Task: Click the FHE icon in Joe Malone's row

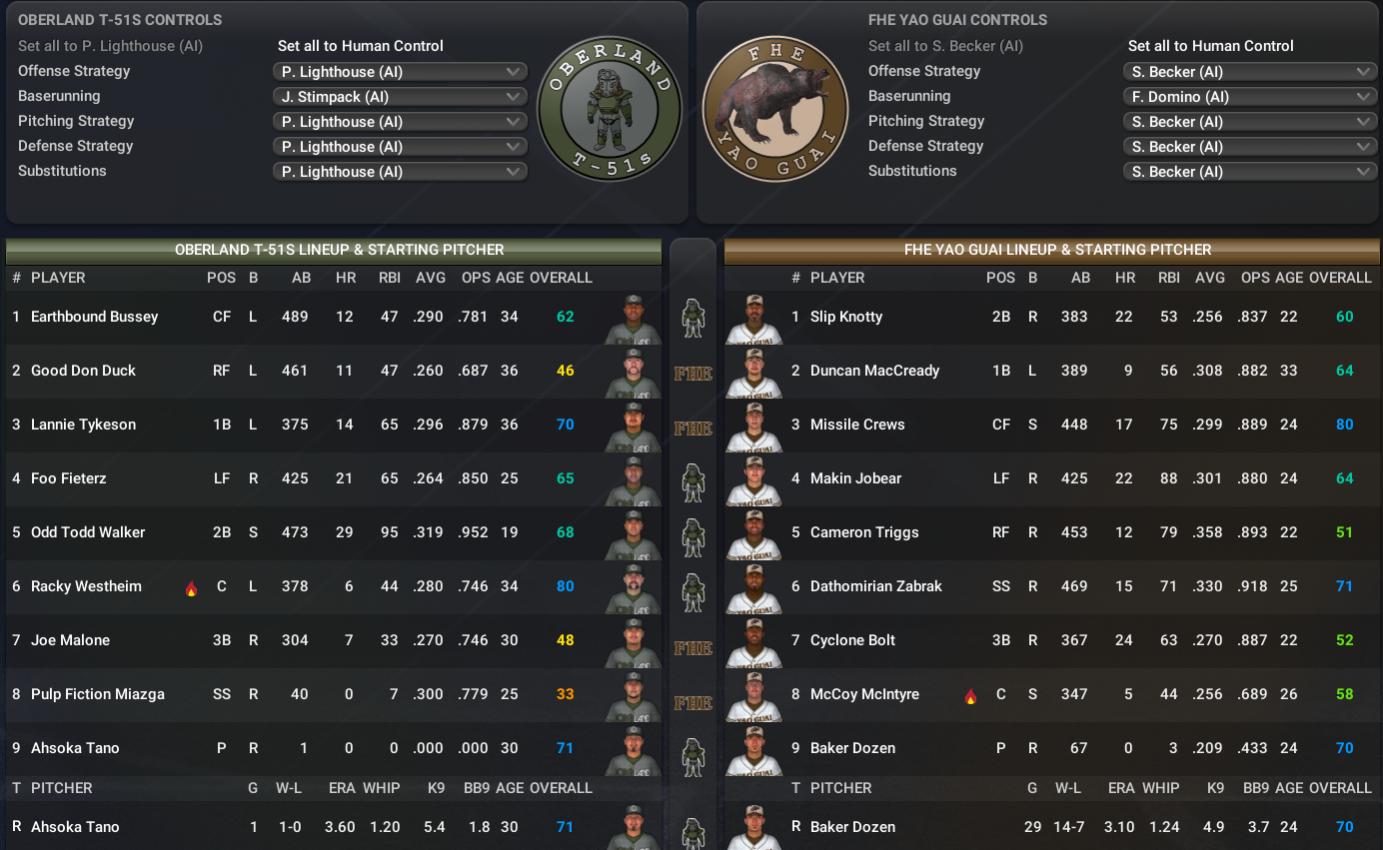Action: coord(693,648)
